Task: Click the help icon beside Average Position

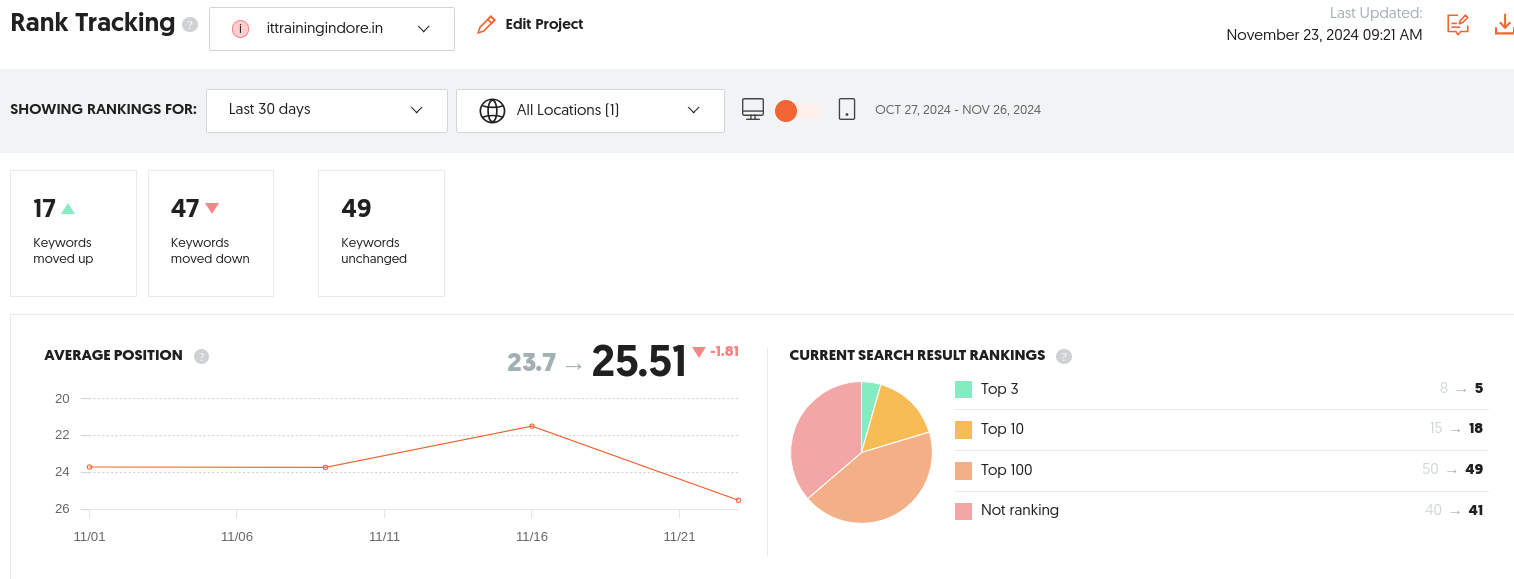Action: (201, 356)
